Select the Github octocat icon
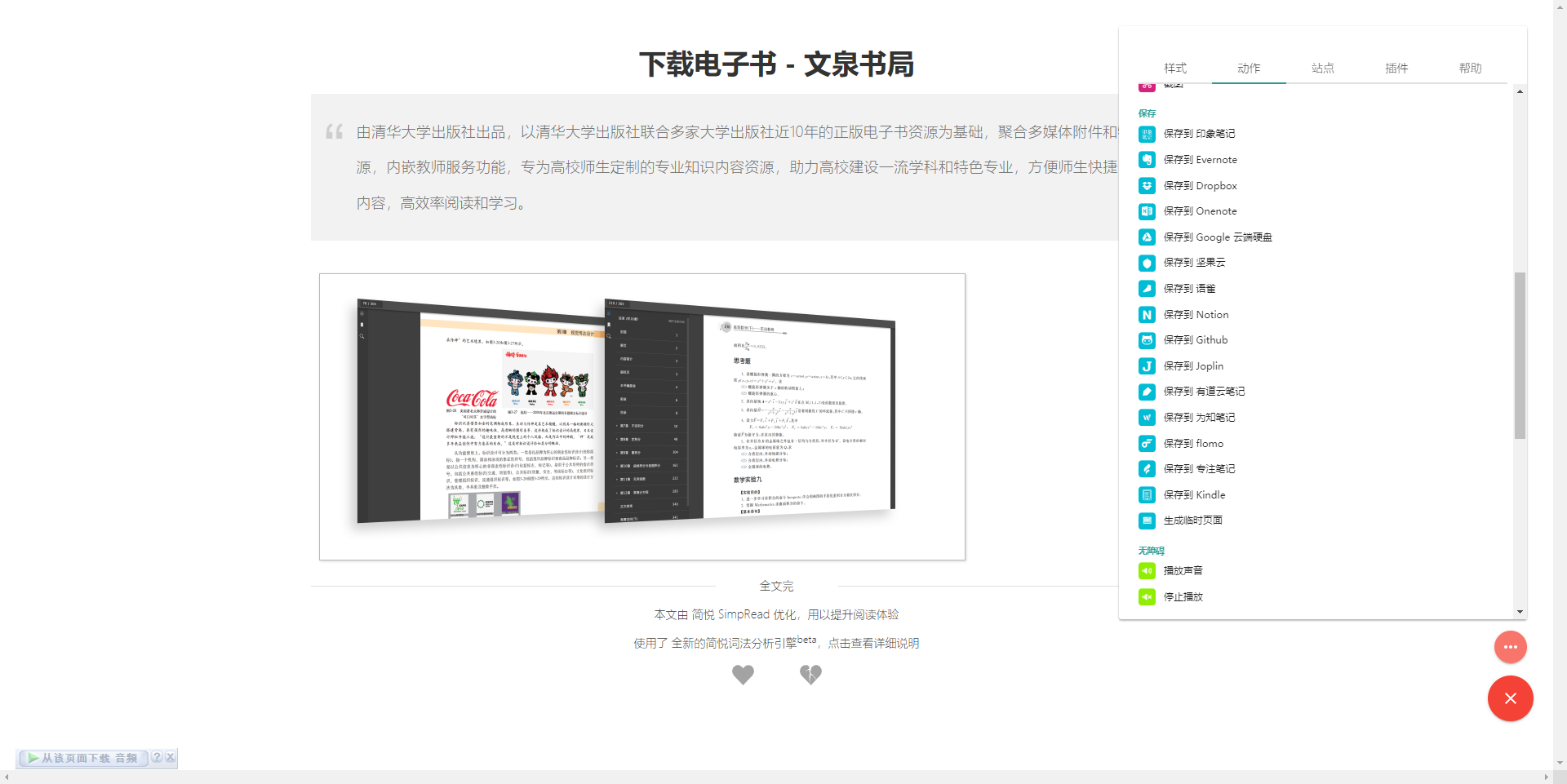Image resolution: width=1567 pixels, height=784 pixels. pyautogui.click(x=1147, y=340)
